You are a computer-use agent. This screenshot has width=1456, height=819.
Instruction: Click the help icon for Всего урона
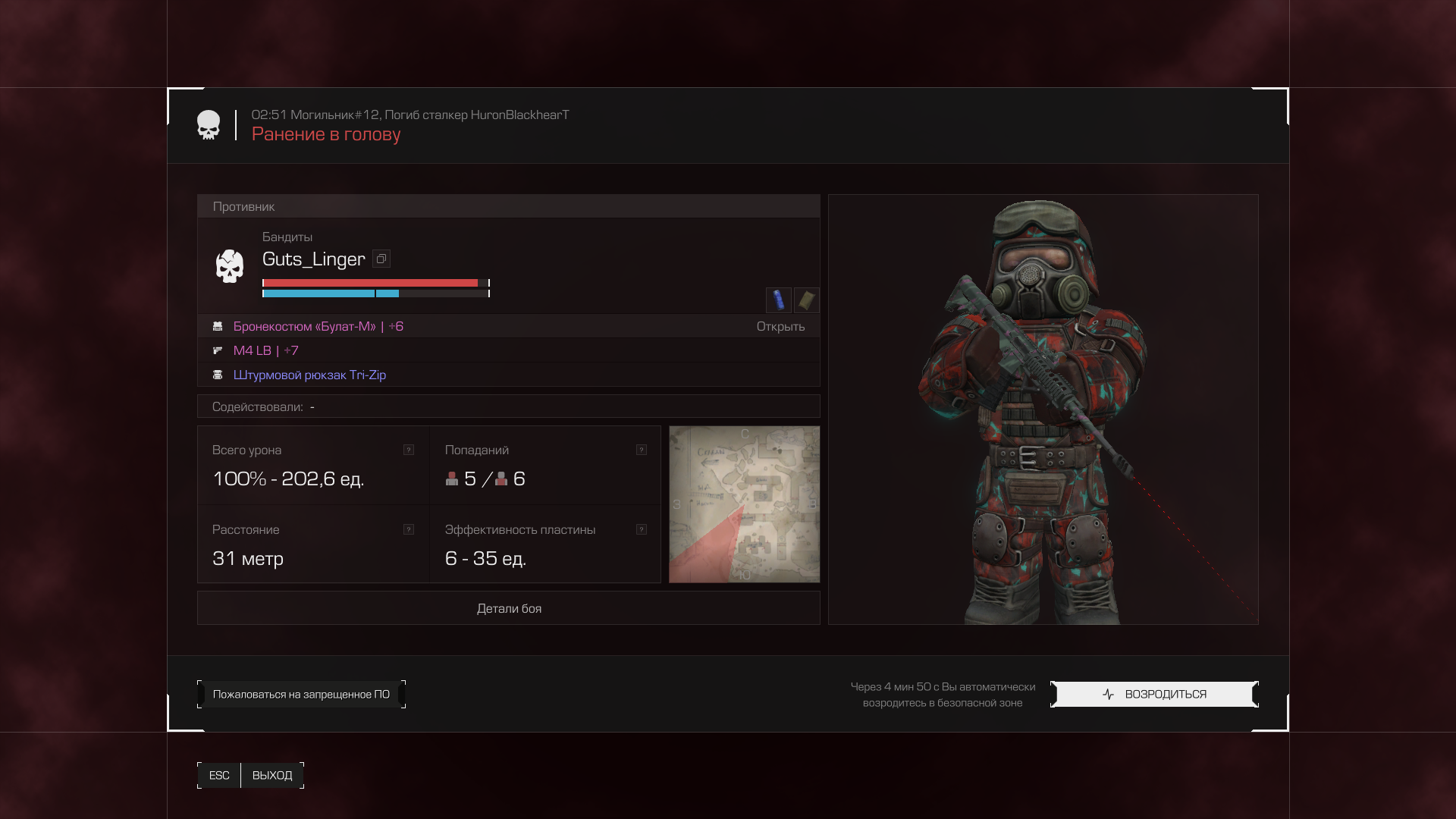coord(409,450)
